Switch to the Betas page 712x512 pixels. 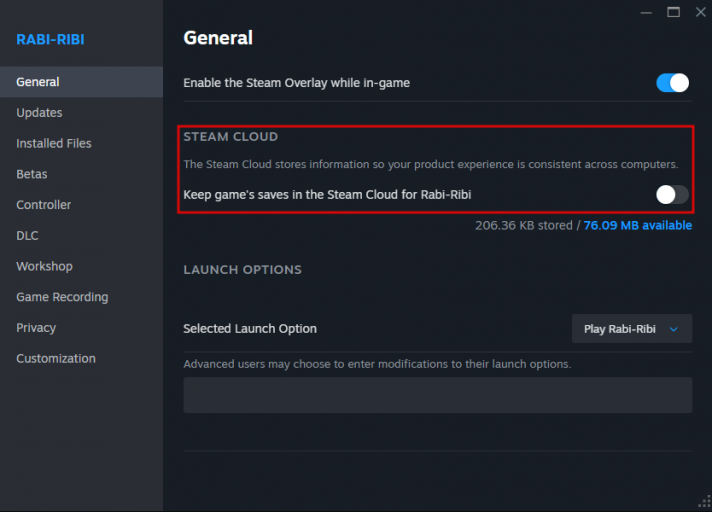pyautogui.click(x=32, y=174)
